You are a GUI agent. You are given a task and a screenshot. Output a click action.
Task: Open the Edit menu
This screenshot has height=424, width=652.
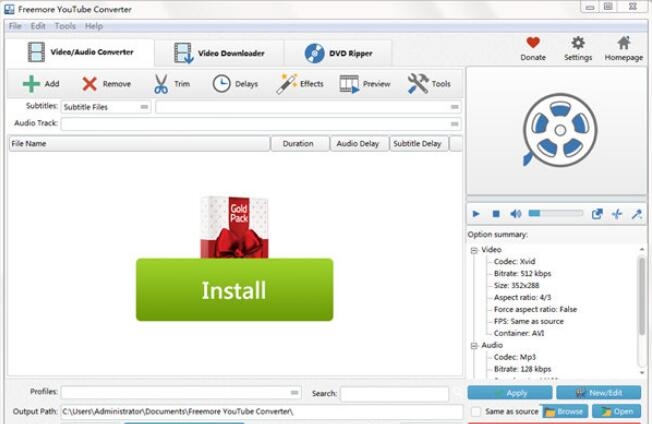coord(38,26)
